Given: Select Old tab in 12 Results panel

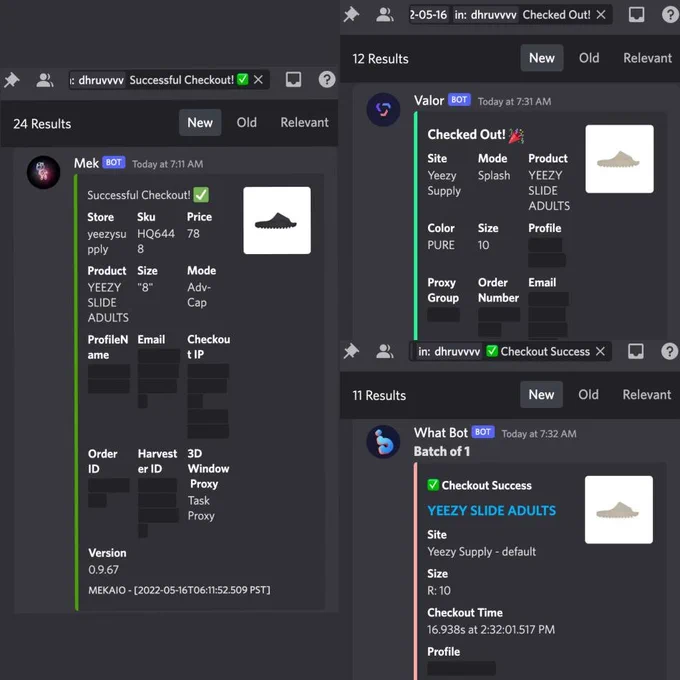Looking at the screenshot, I should (x=589, y=58).
